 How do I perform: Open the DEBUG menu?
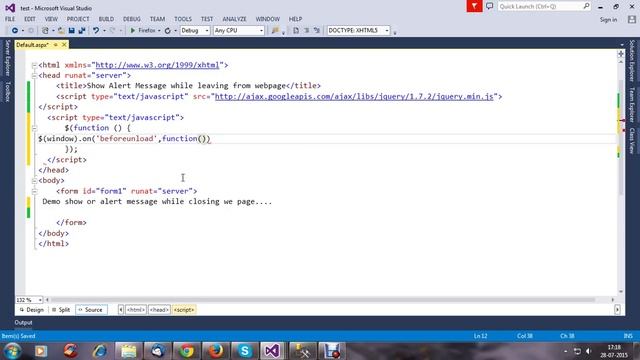tap(131, 19)
